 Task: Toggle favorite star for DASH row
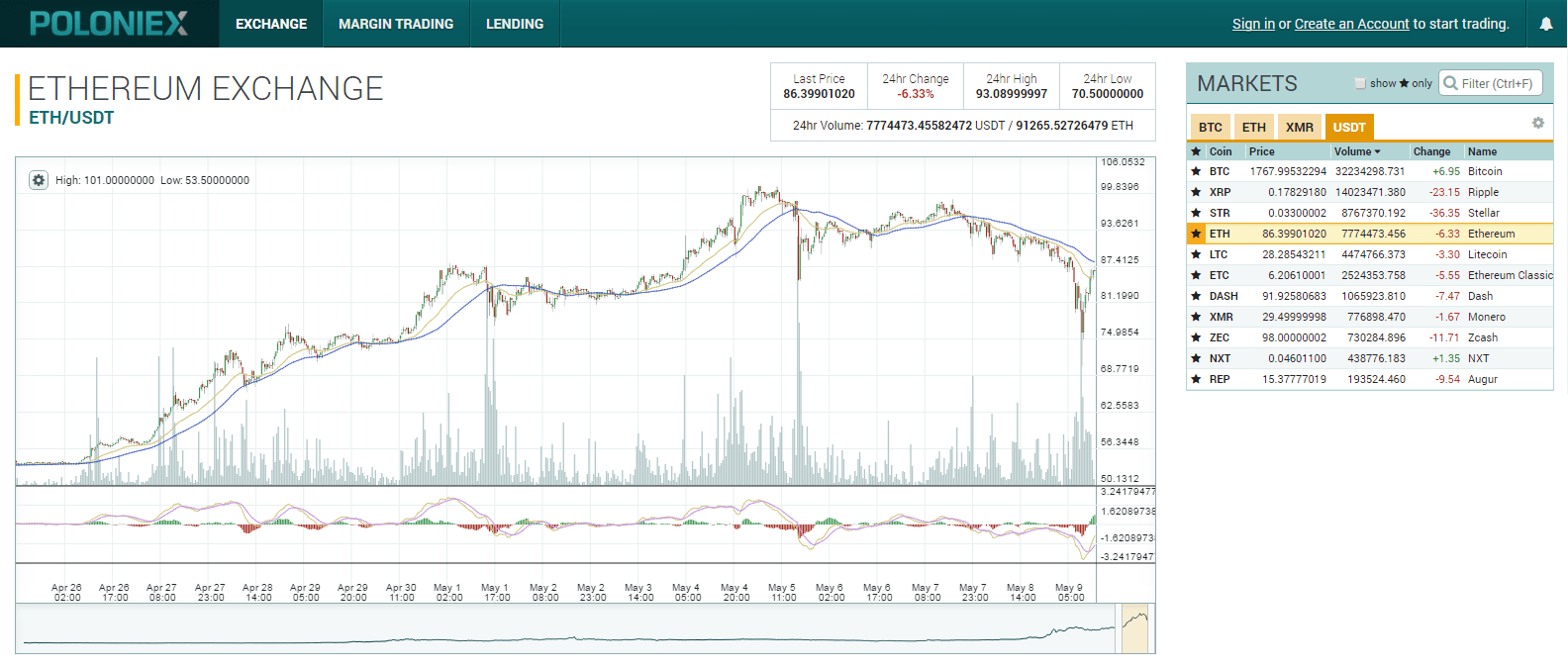pyautogui.click(x=1196, y=296)
